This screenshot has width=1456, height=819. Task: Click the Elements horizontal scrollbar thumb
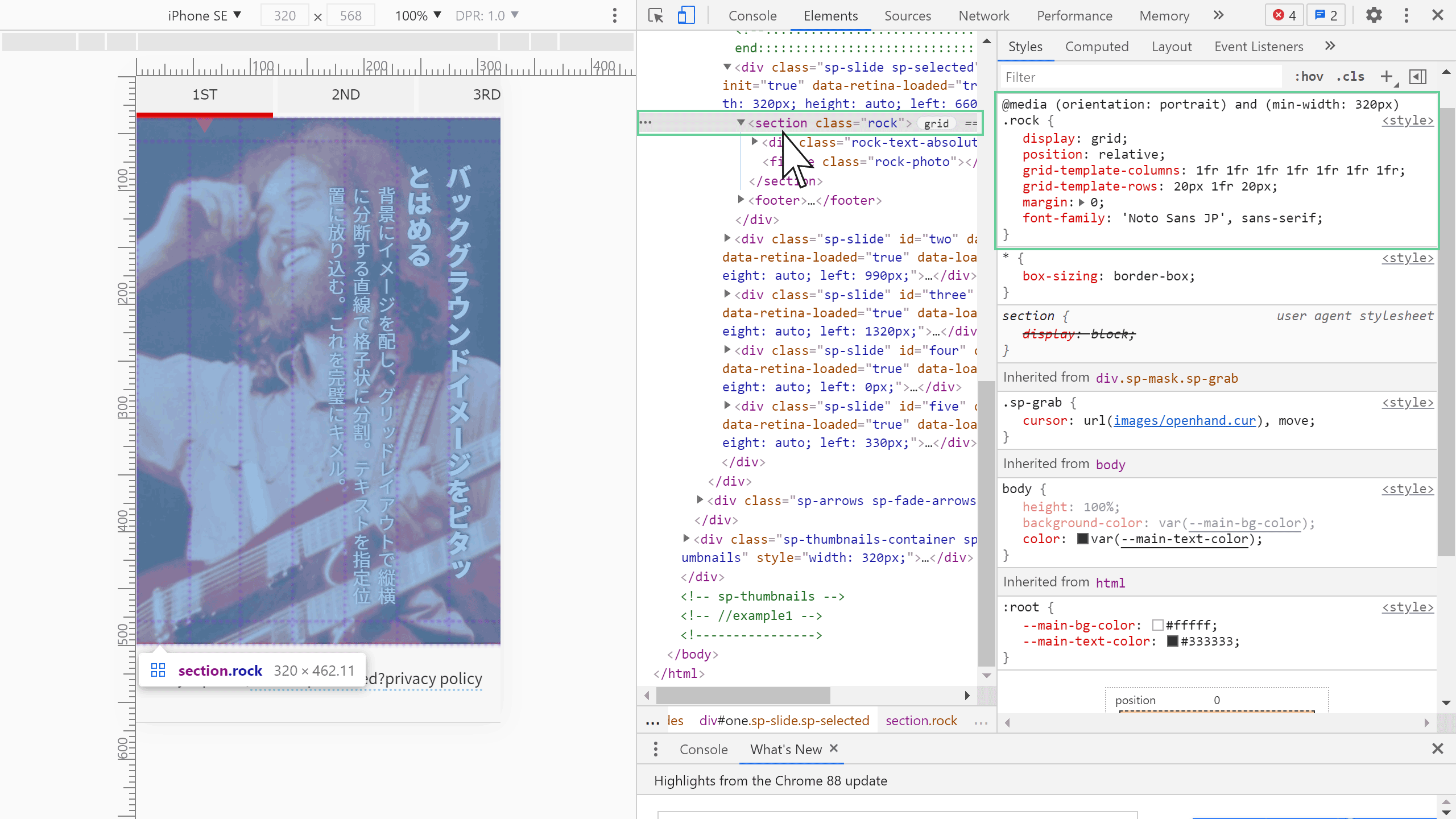coord(743,695)
